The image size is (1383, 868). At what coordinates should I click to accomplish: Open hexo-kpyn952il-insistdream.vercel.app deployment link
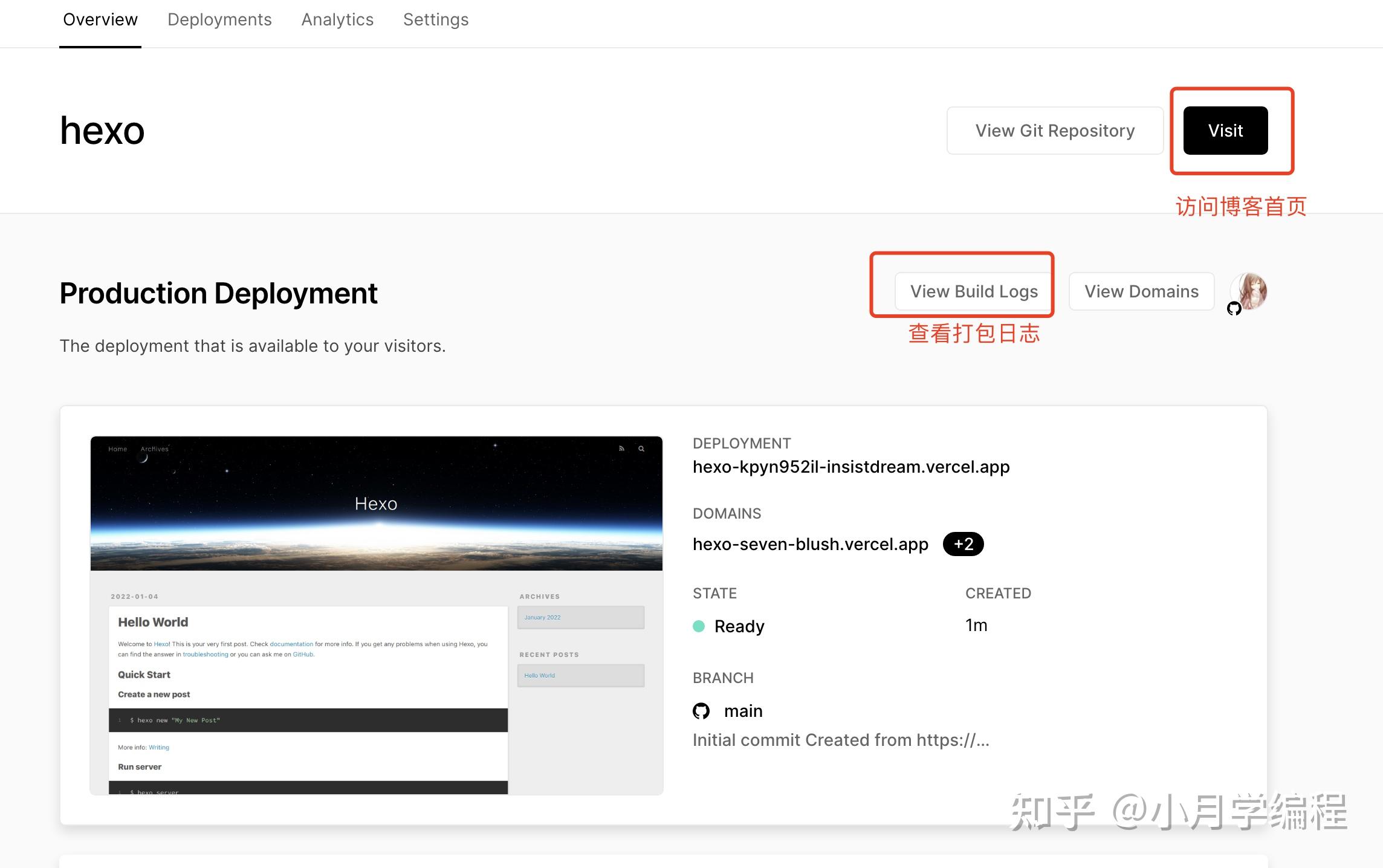click(851, 467)
